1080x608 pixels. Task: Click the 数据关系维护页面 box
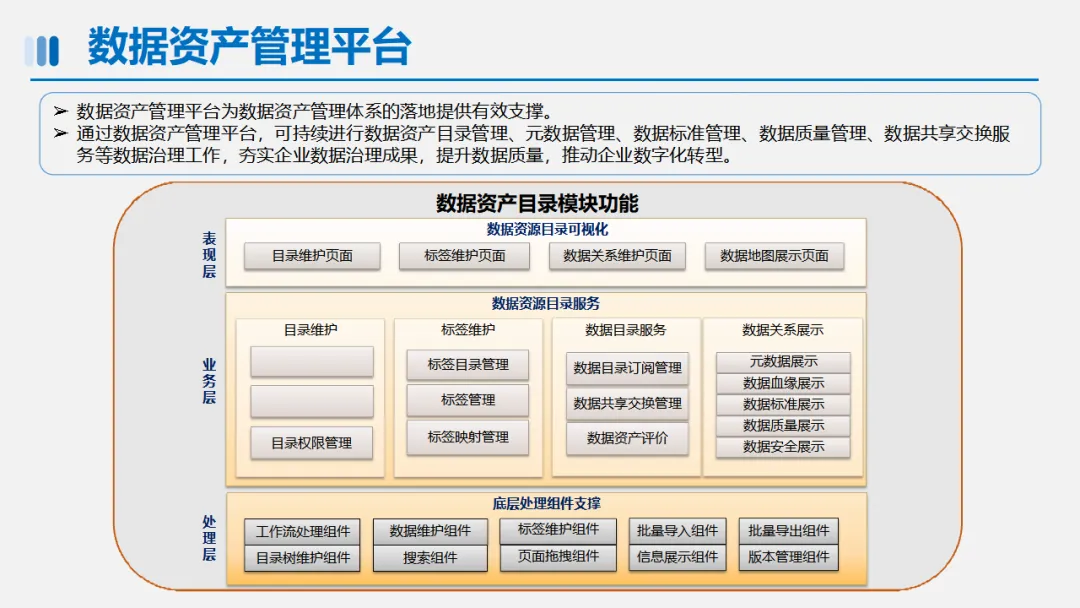coord(617,255)
